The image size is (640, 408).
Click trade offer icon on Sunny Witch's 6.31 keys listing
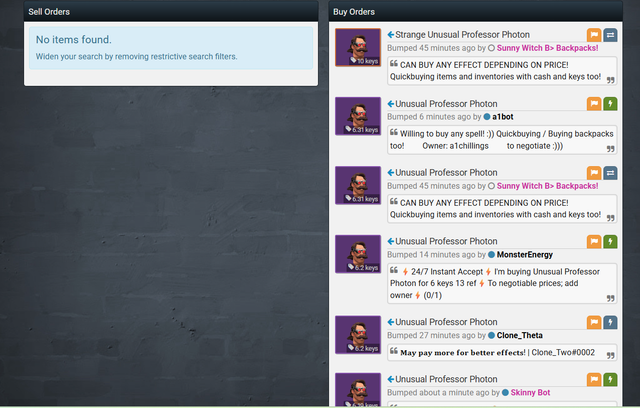[610, 173]
